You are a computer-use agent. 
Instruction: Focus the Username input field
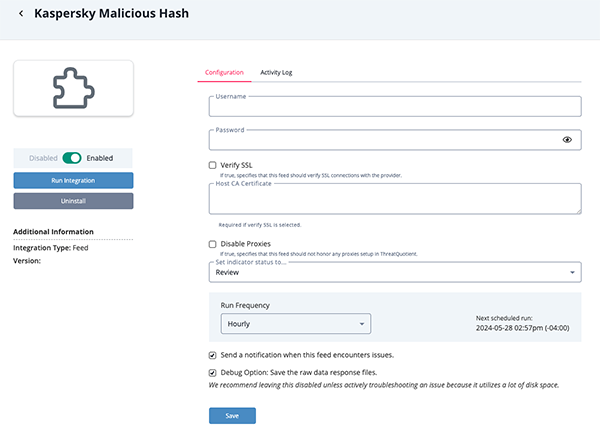395,107
